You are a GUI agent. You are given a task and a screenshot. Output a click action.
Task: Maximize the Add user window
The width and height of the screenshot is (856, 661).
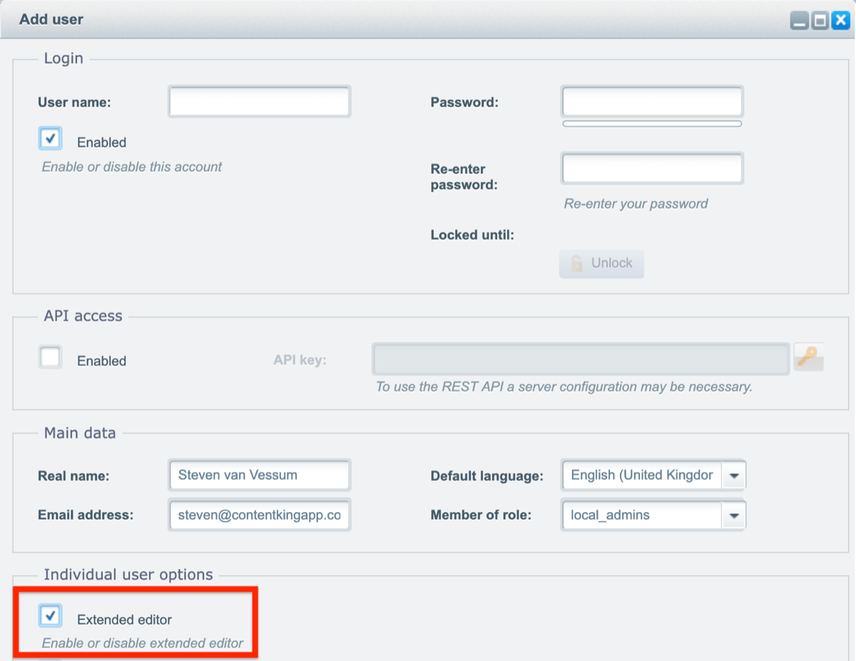[x=820, y=21]
